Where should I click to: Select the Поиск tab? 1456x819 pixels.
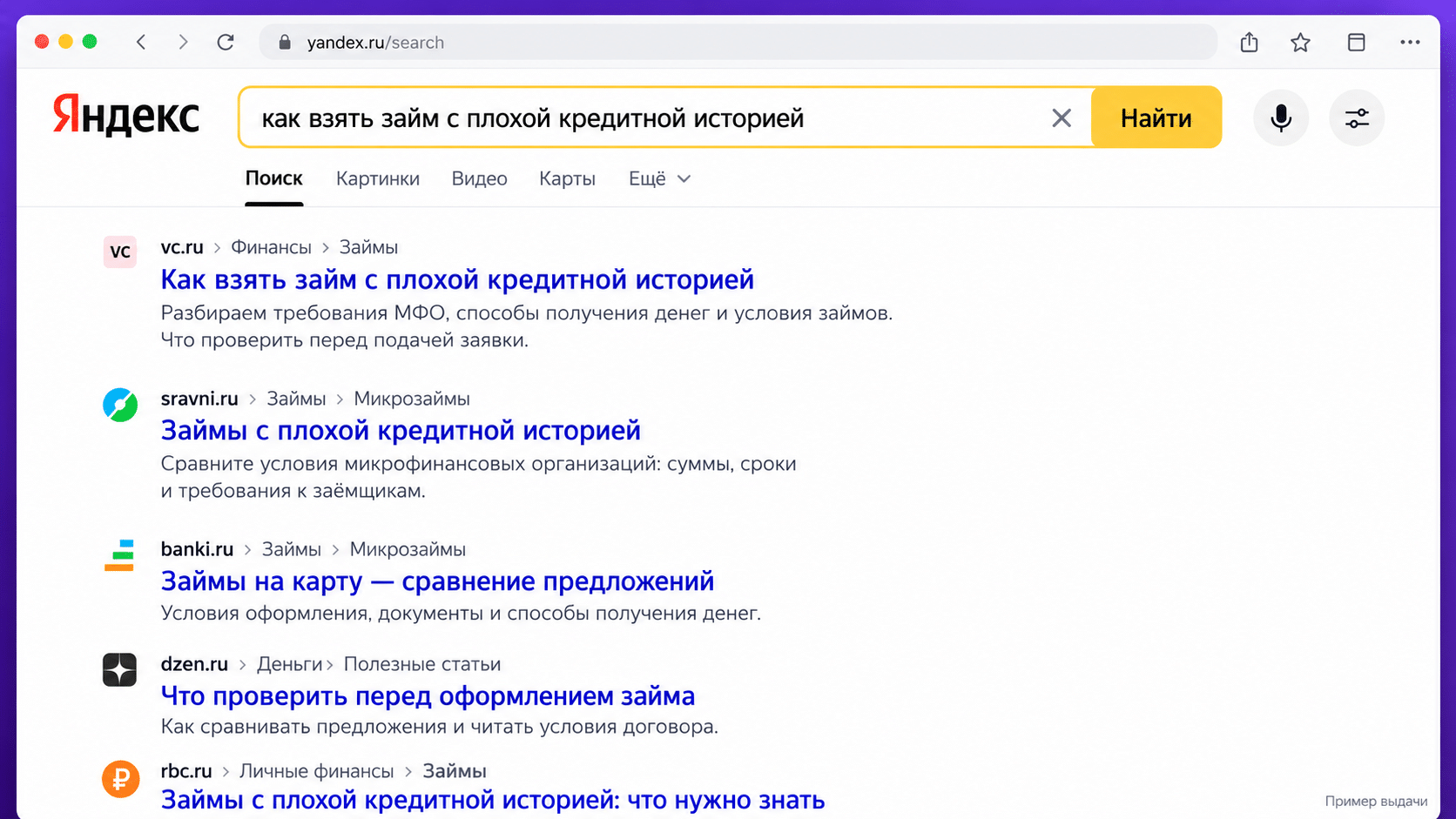273,178
